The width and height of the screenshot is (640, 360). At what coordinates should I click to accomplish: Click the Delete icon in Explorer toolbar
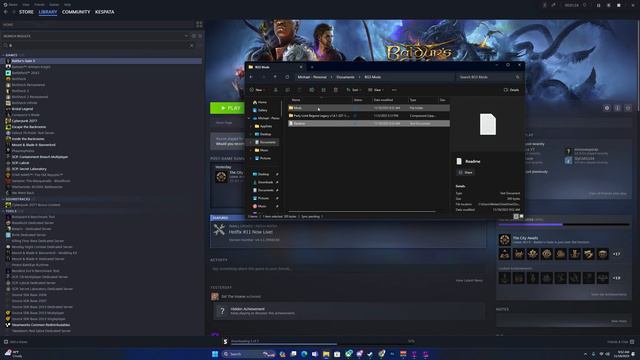pos(336,90)
